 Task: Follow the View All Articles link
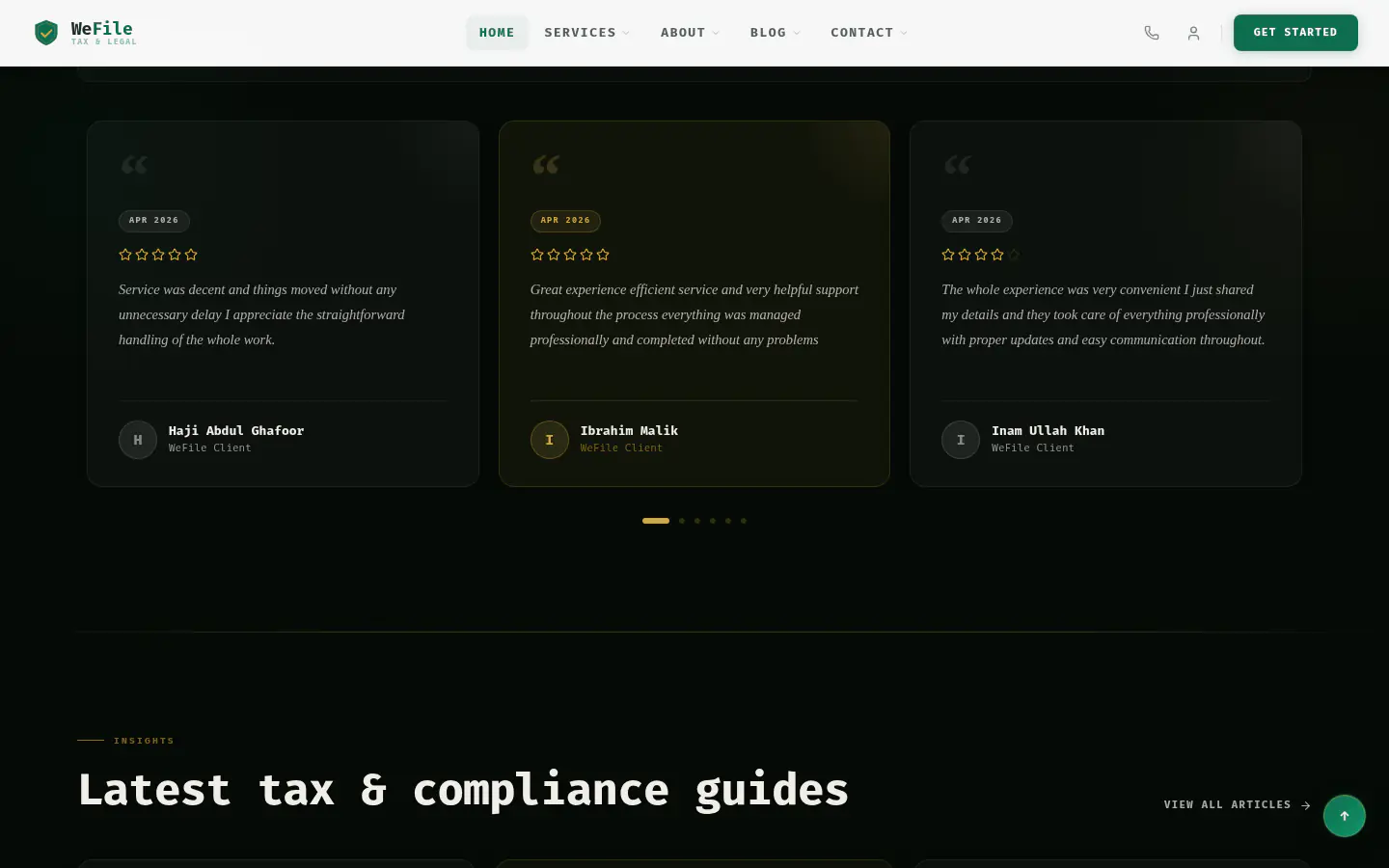[x=1237, y=804]
